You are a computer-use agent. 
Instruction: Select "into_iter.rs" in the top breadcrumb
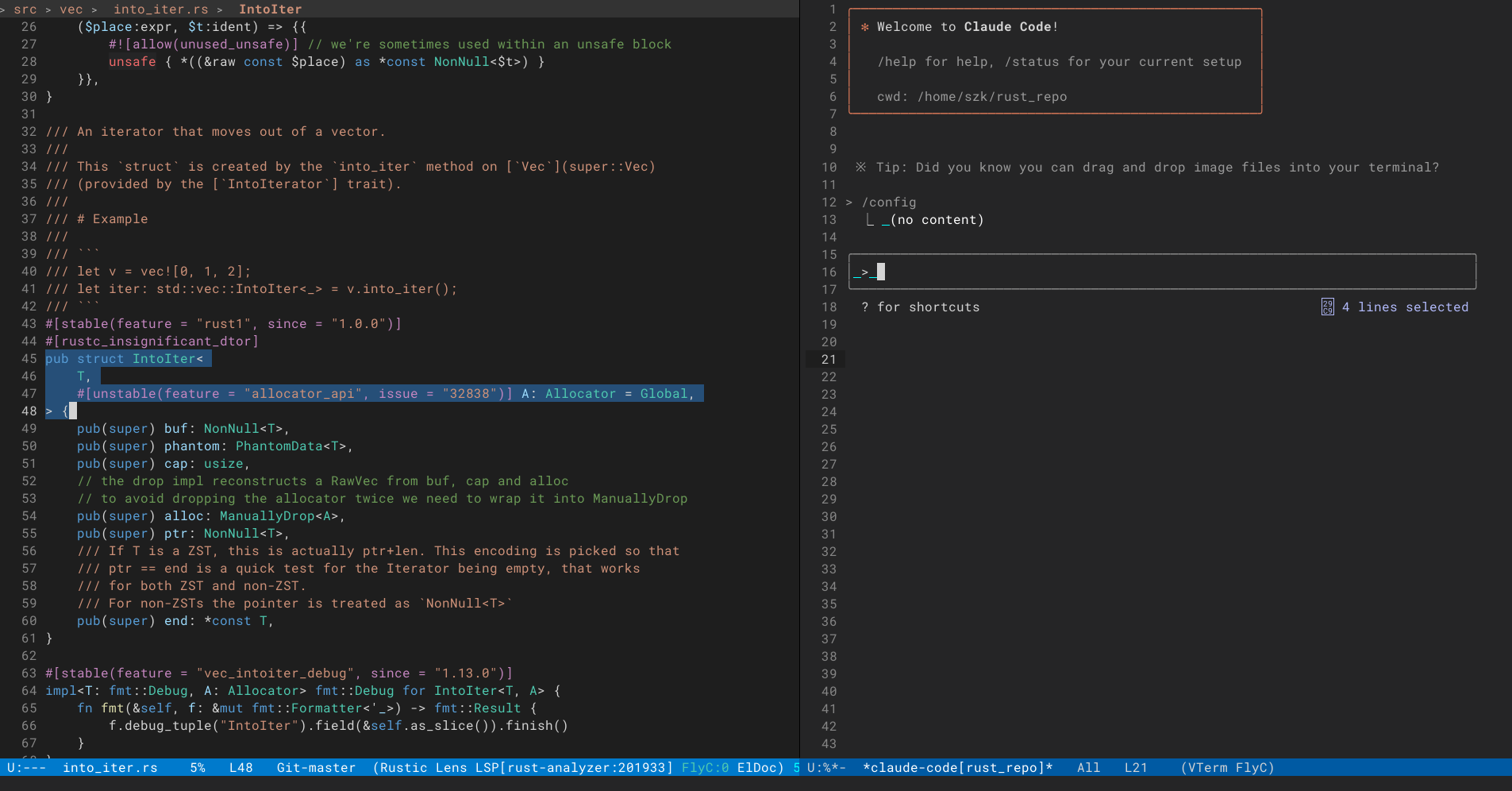coord(161,10)
